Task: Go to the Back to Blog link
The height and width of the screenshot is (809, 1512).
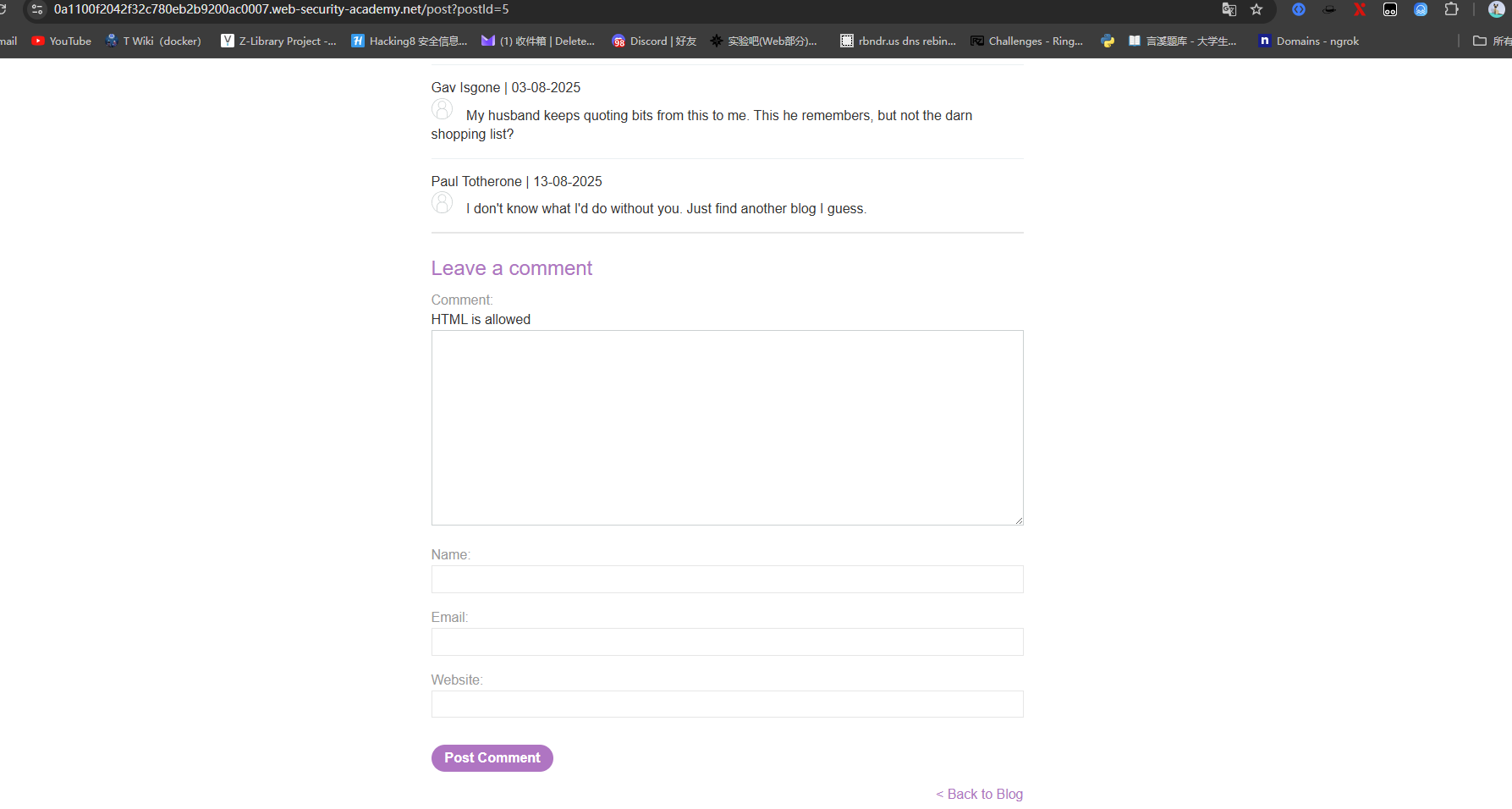Action: pos(980,794)
